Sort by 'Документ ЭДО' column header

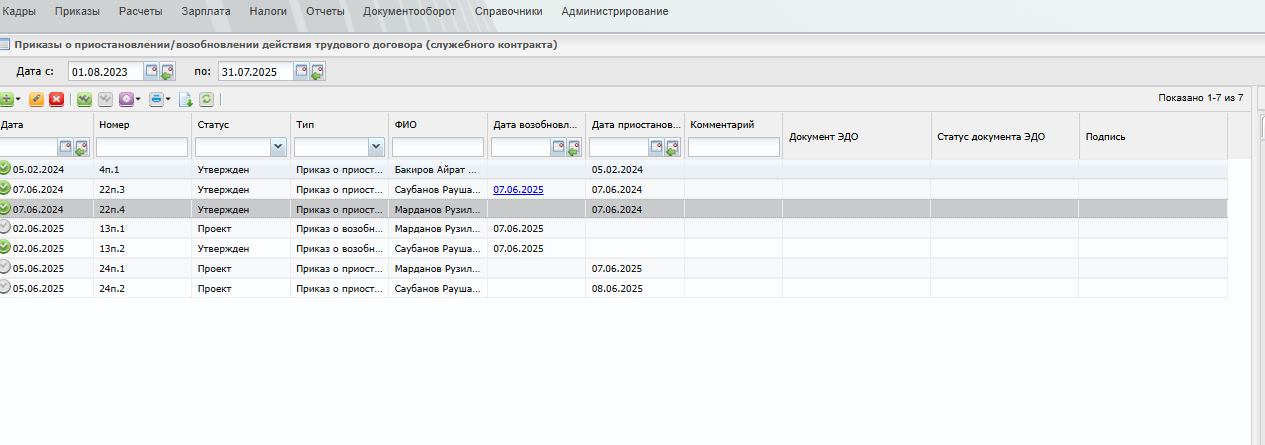[823, 136]
